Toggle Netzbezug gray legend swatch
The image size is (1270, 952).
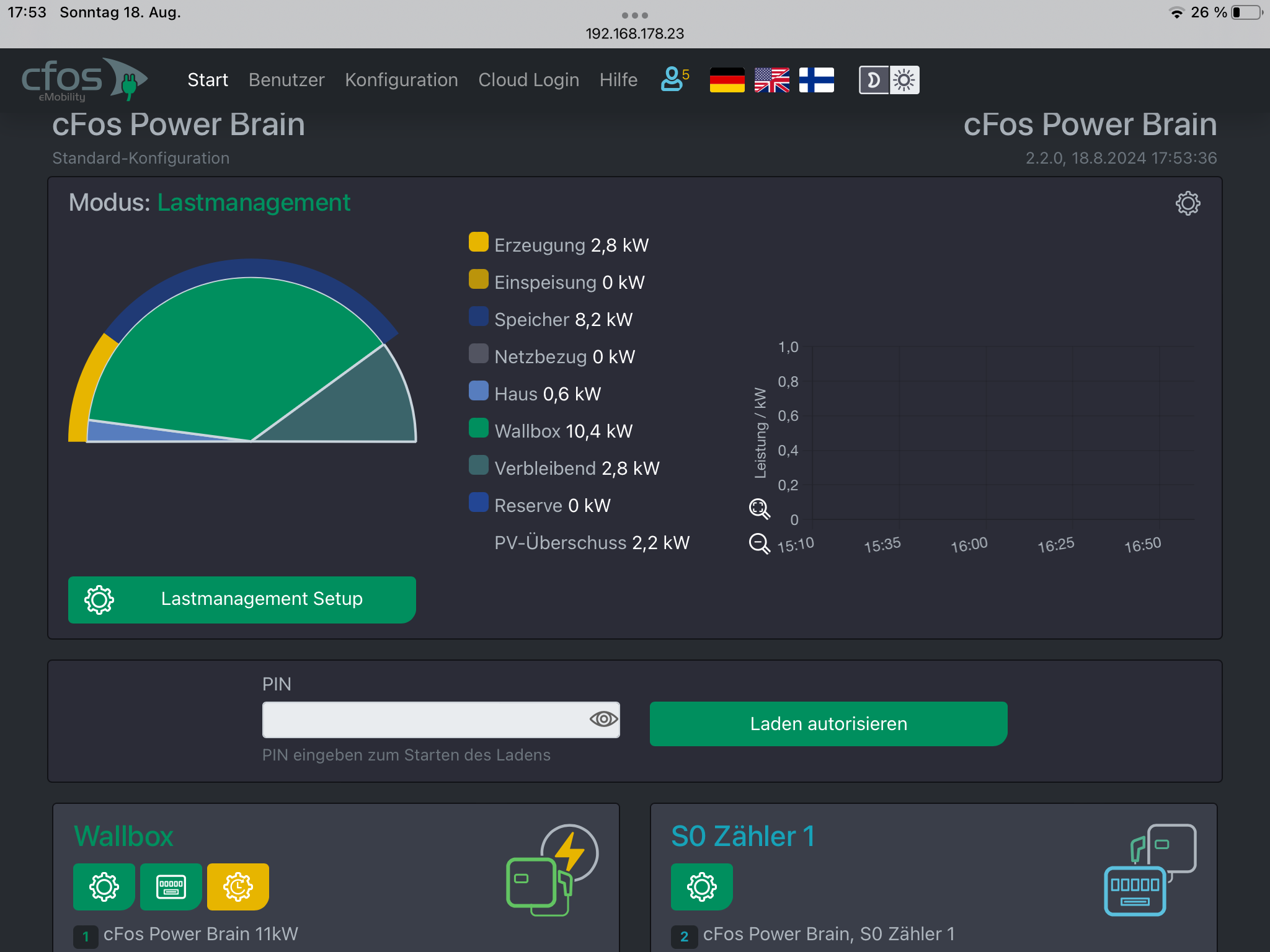(479, 354)
